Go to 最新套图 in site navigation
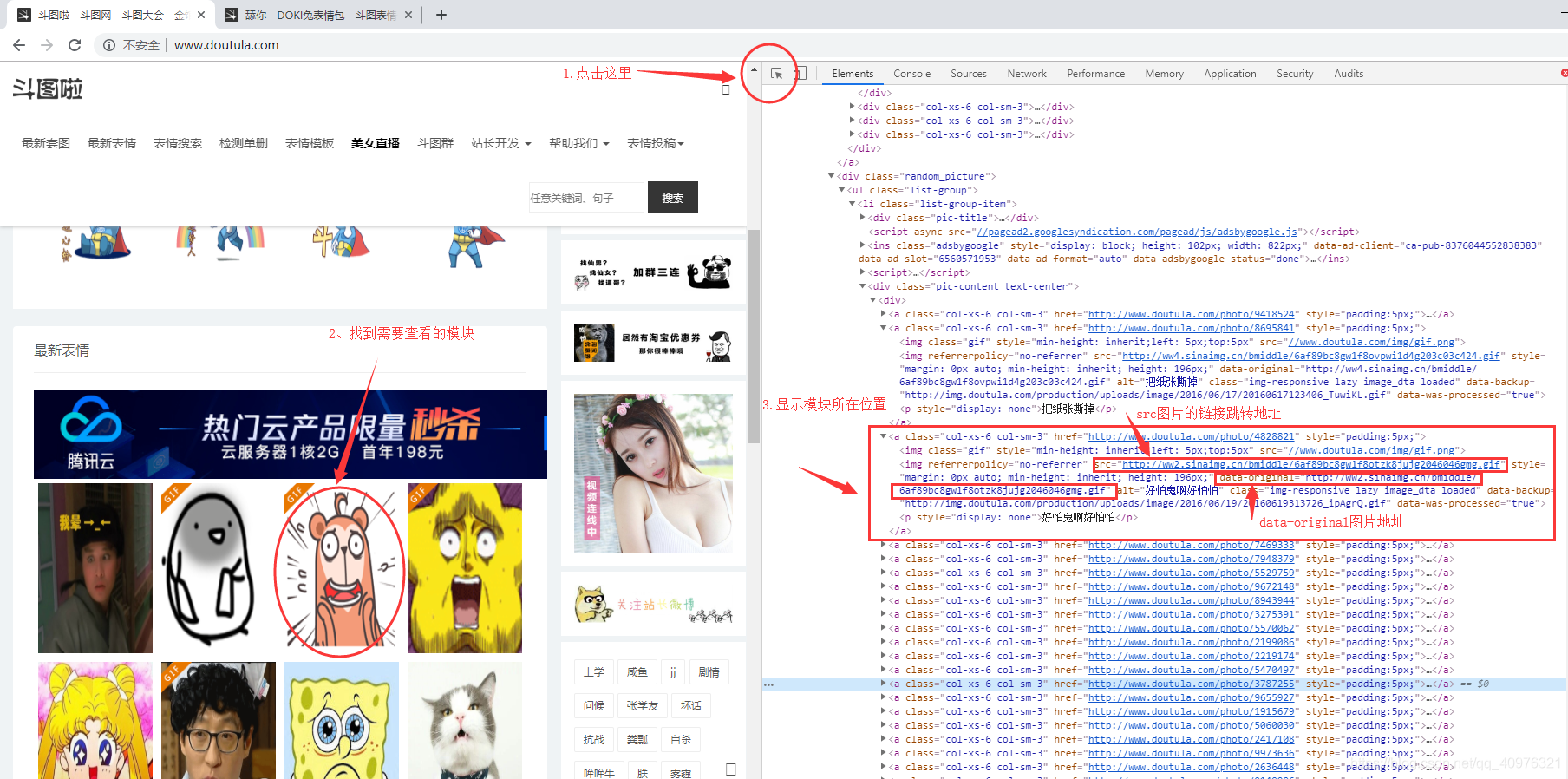 click(x=46, y=143)
